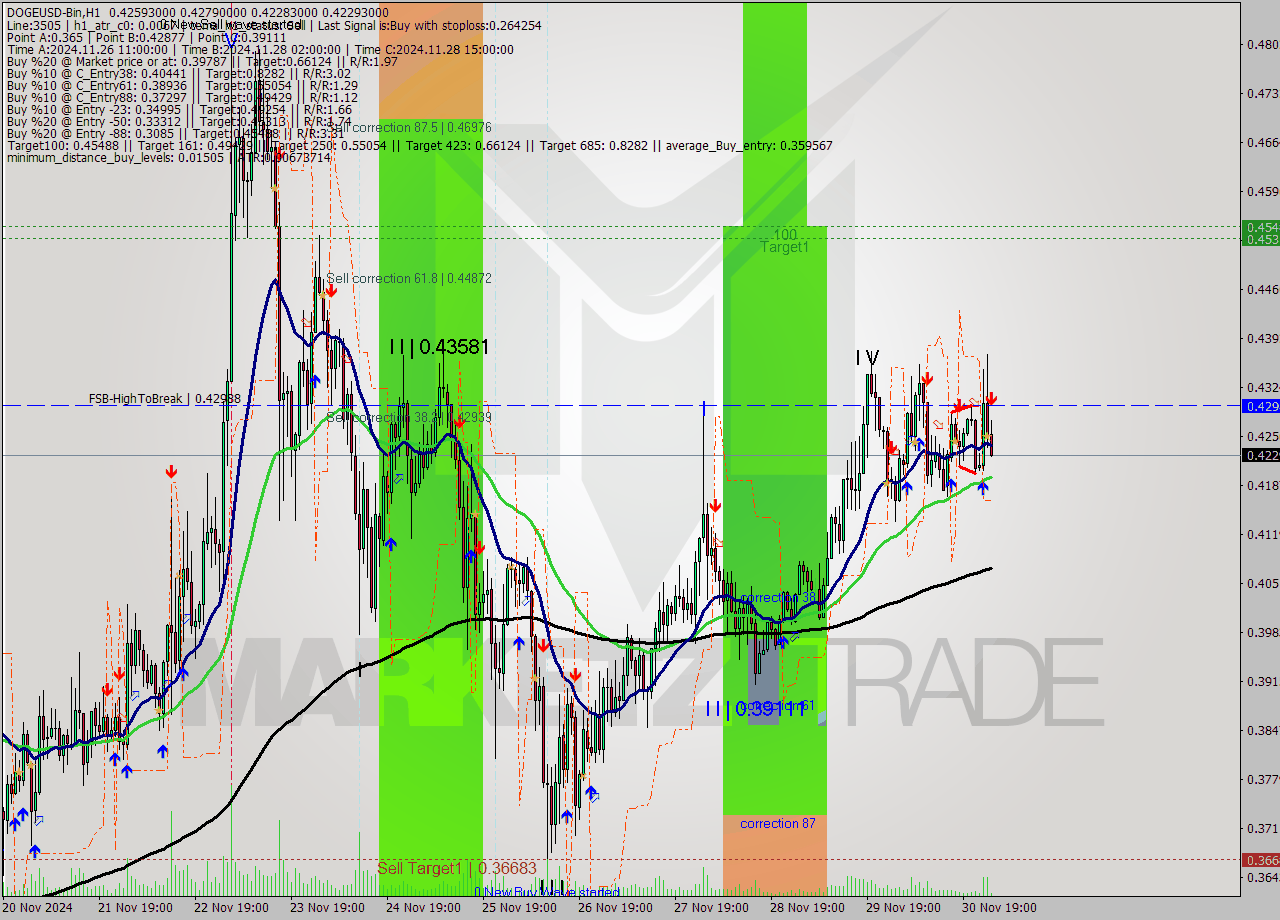Click the Buy %10 @ C_Entry88 line
1280x920 pixels.
point(182,97)
